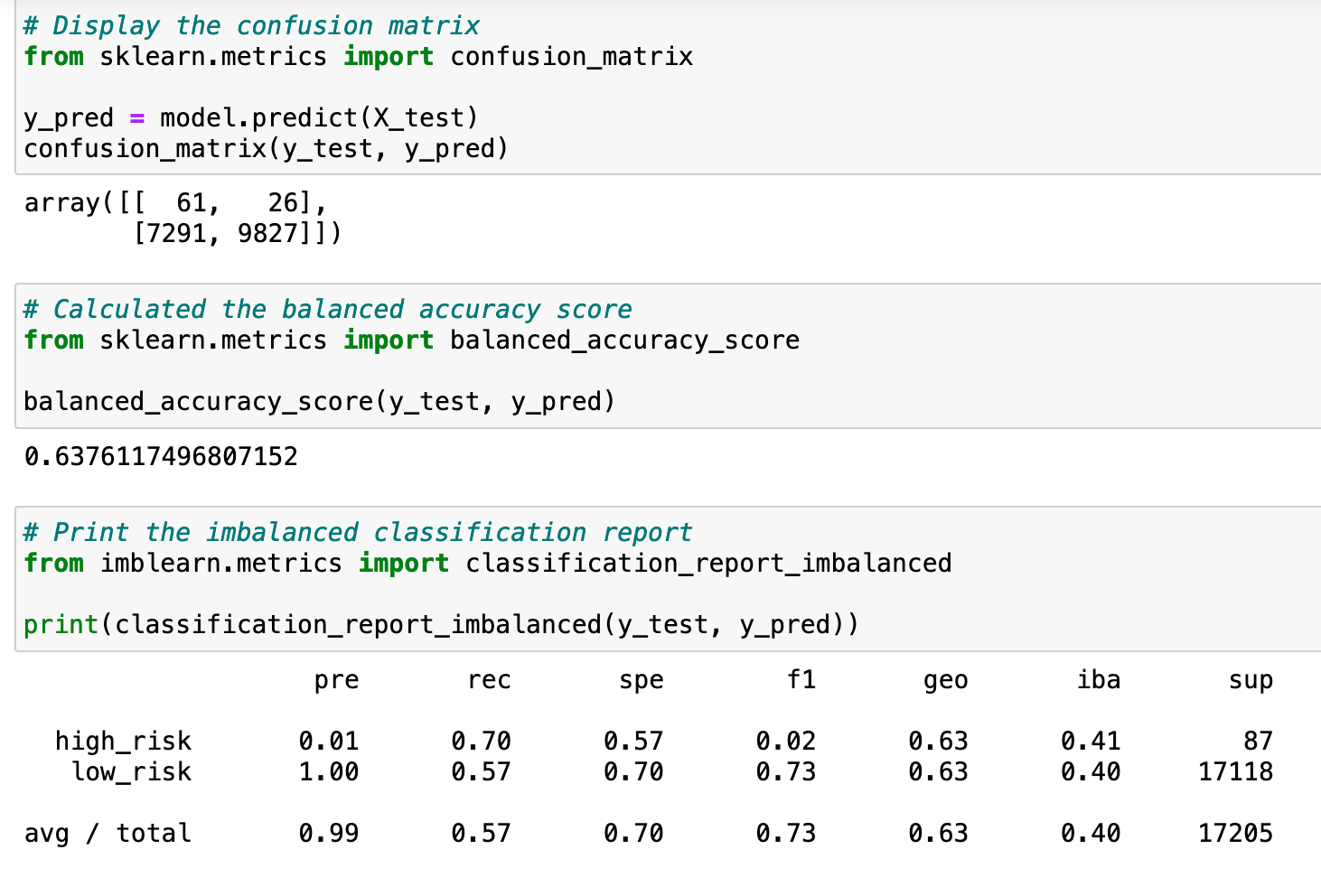Click the comment '# Display the confusion matrix'
The height and width of the screenshot is (896, 1321).
pyautogui.click(x=251, y=25)
